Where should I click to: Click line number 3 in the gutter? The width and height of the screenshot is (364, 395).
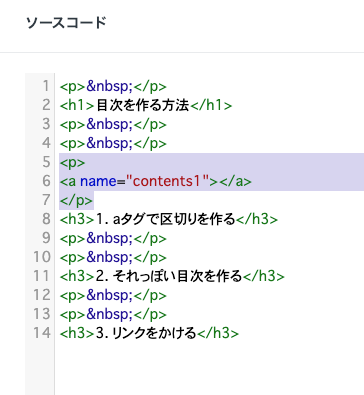tap(46, 124)
